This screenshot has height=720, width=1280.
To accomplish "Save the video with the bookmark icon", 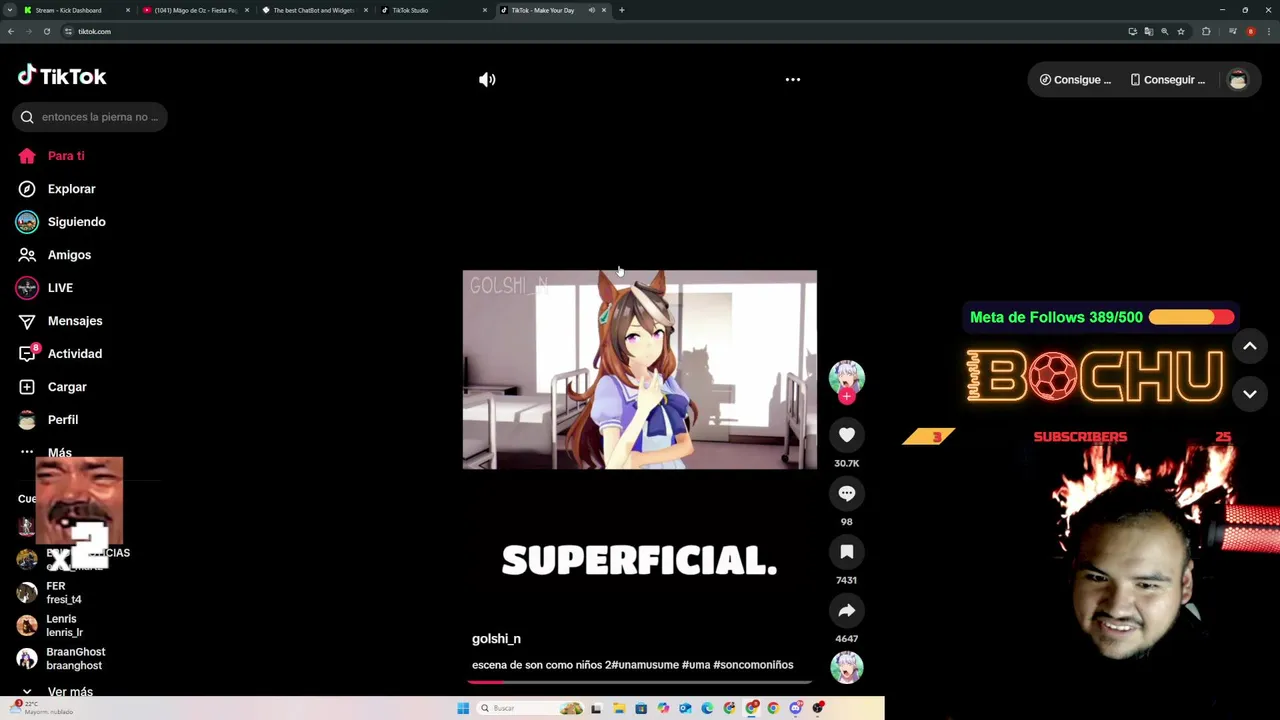I will point(846,552).
